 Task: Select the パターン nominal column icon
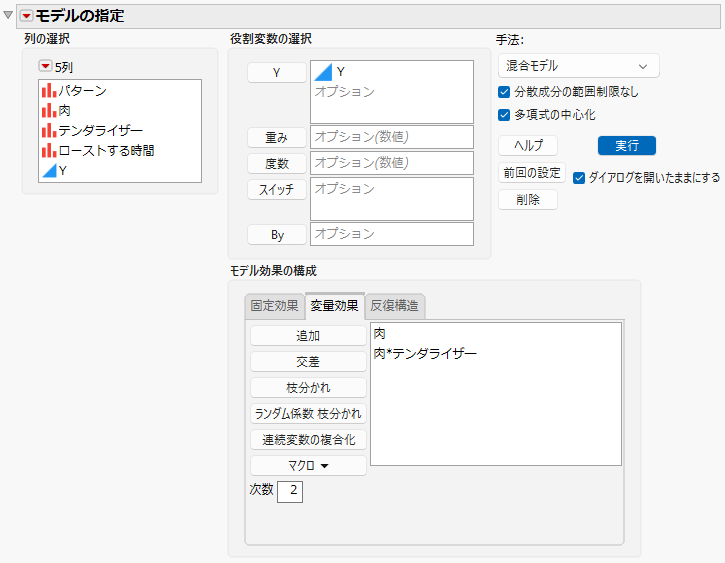pos(49,91)
